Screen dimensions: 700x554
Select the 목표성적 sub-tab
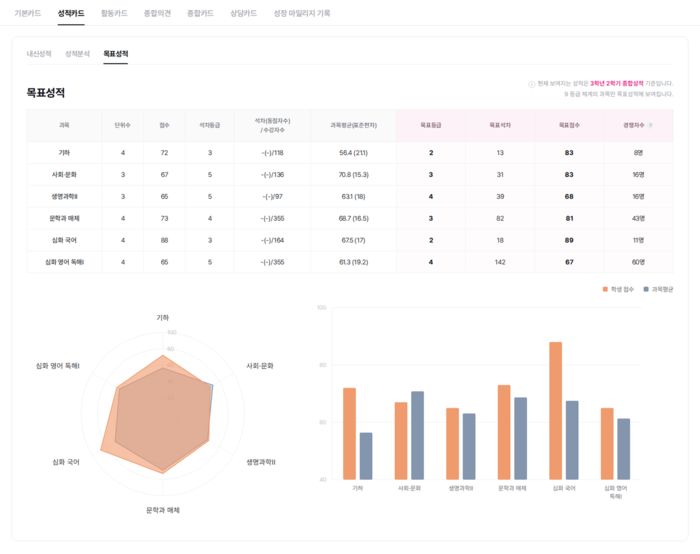[116, 54]
